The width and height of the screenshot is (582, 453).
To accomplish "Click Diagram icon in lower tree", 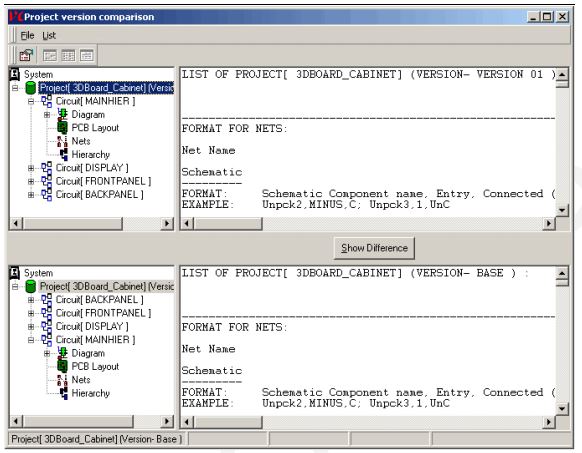I will coord(62,353).
